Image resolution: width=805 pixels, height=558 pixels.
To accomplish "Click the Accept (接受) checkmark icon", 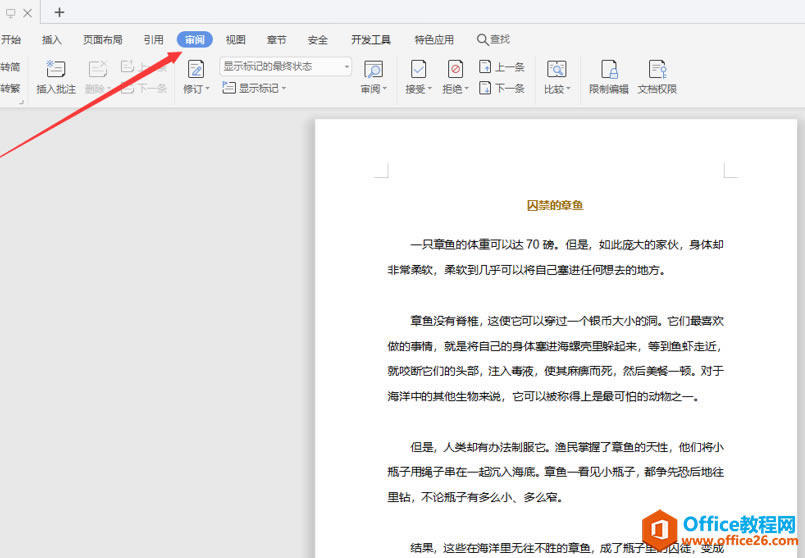I will coord(418,69).
